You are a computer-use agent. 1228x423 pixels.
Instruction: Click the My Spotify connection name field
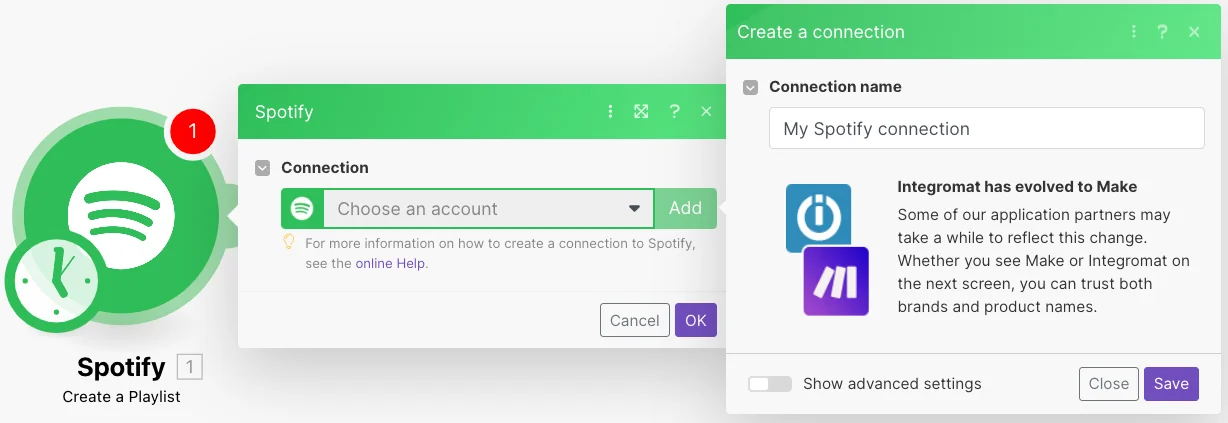coord(986,128)
